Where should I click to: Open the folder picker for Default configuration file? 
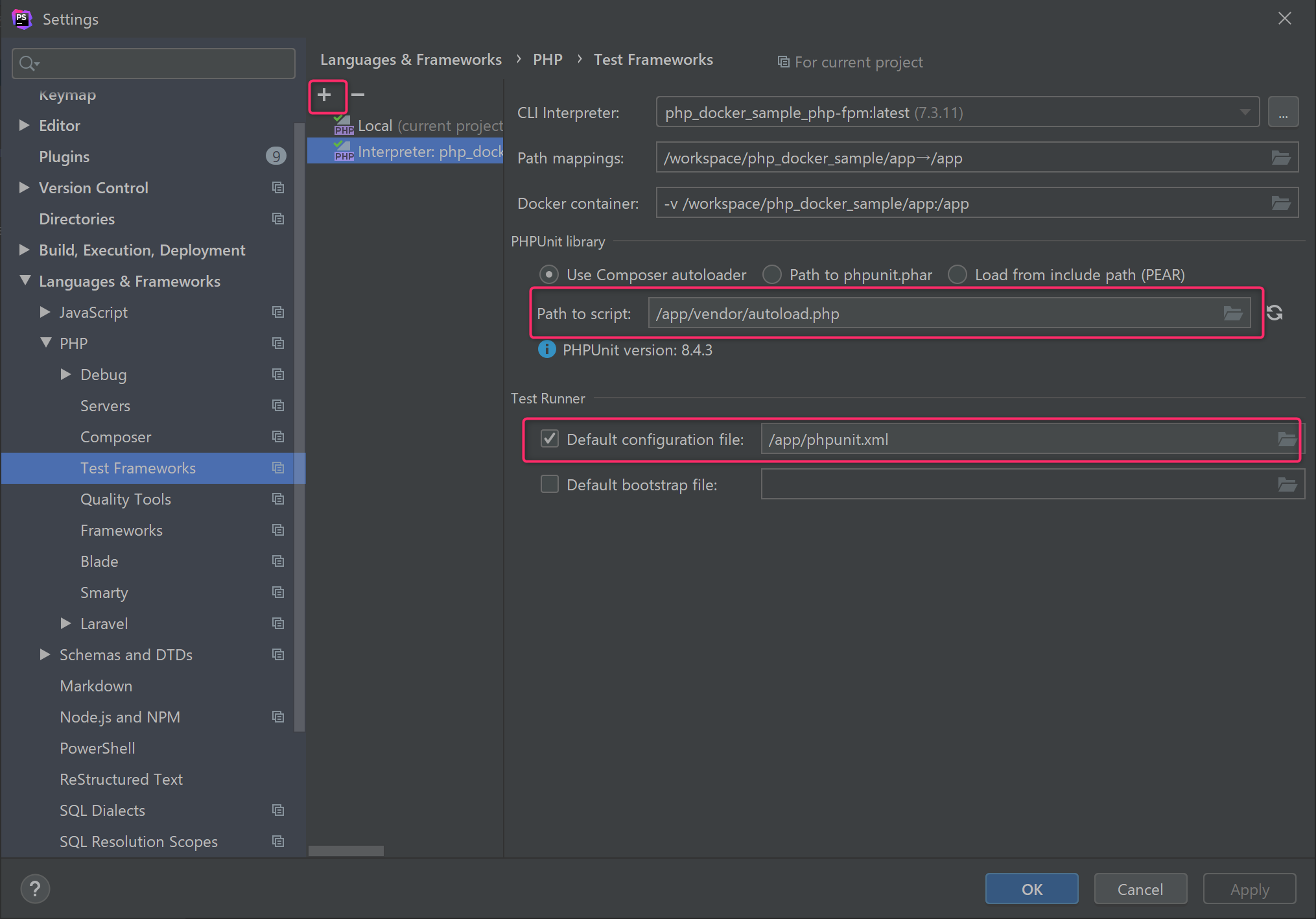coord(1287,439)
